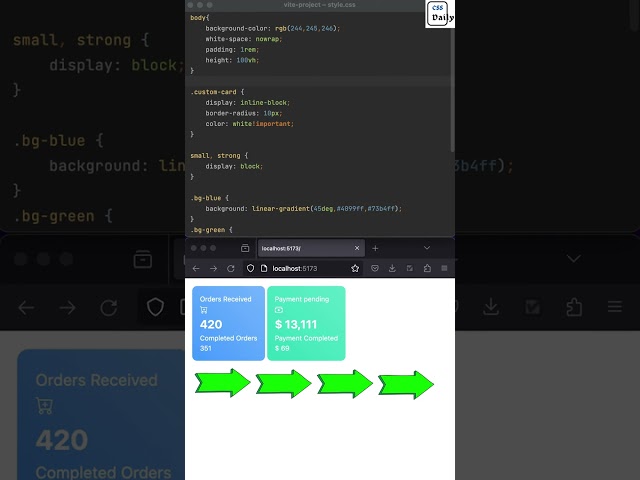Screen dimensions: 640x480
Task: Click the '351' completed orders value
Action: tap(206, 348)
